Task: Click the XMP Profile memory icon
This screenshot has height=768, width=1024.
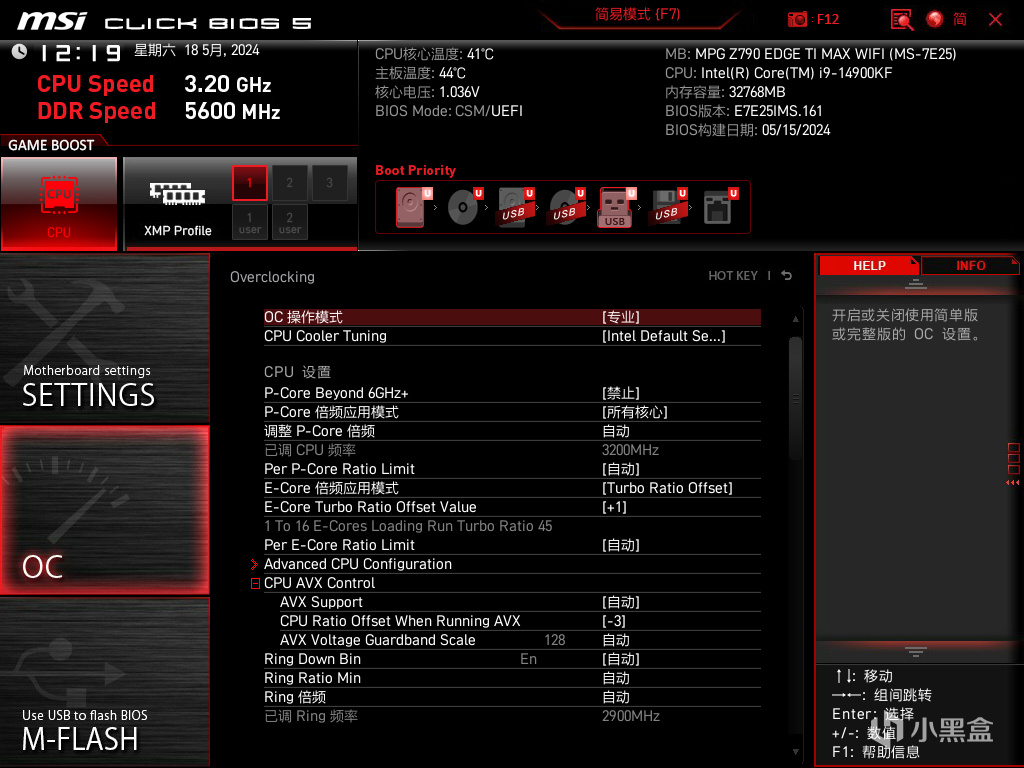Action: click(x=178, y=194)
